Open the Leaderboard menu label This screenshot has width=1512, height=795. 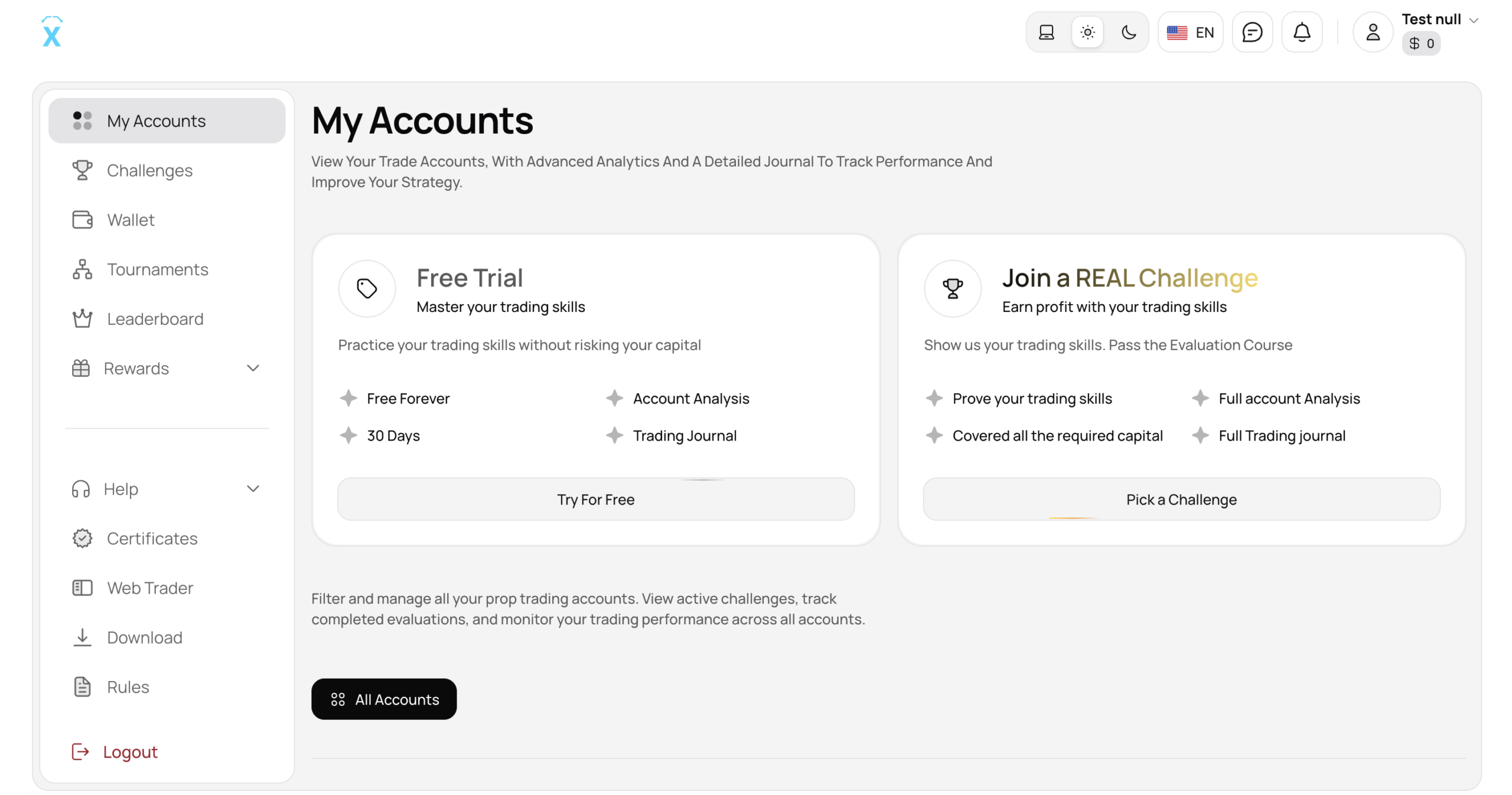click(155, 319)
